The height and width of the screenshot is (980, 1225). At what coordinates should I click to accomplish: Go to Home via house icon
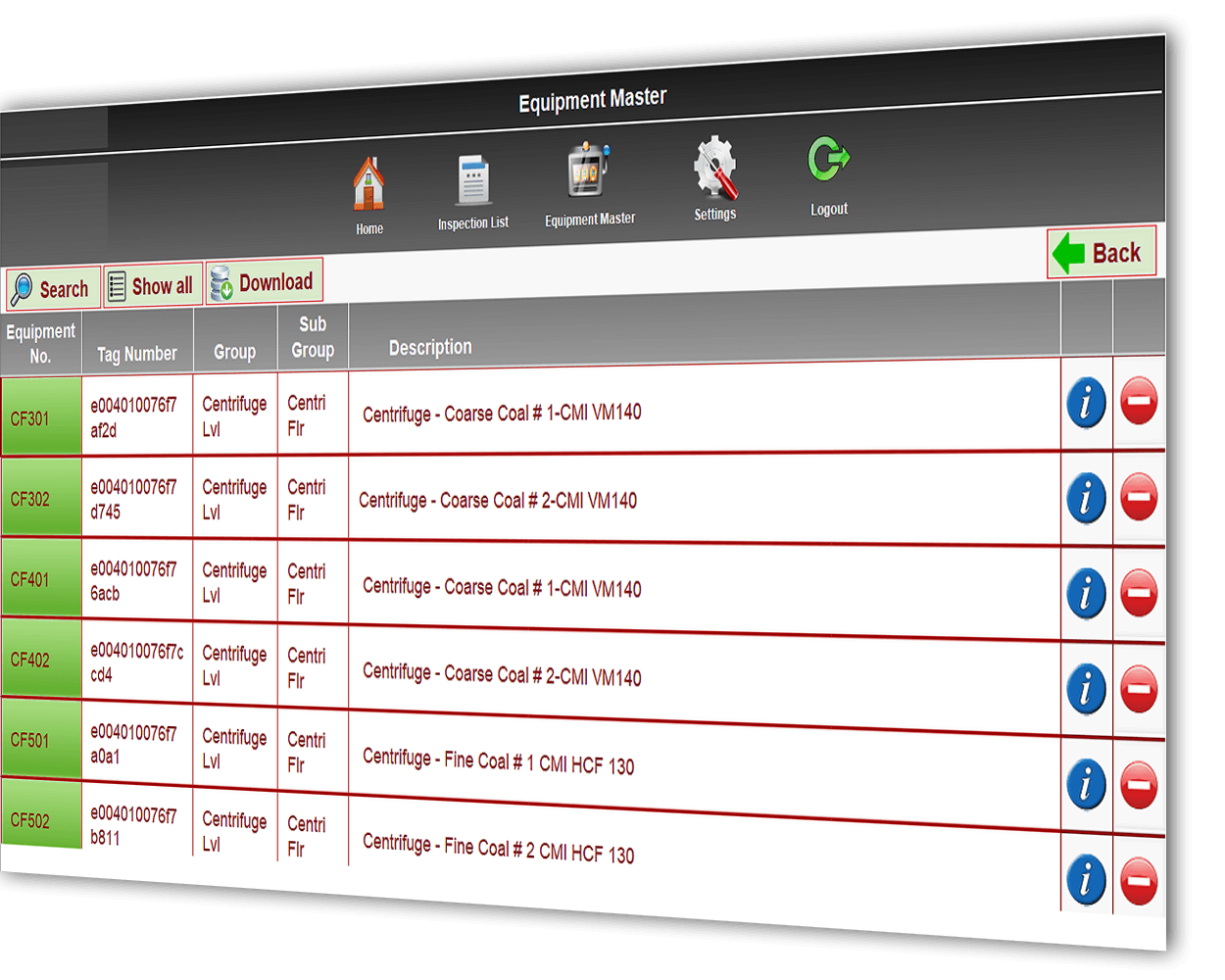pos(368,183)
